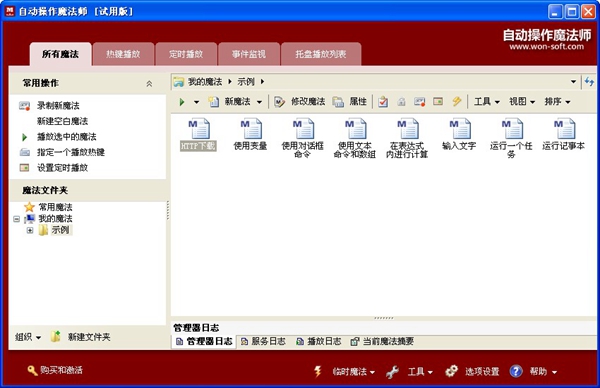Viewport: 600px width, 388px height.
Task: Click the 新魔法 toolbar button
Action: pos(230,101)
